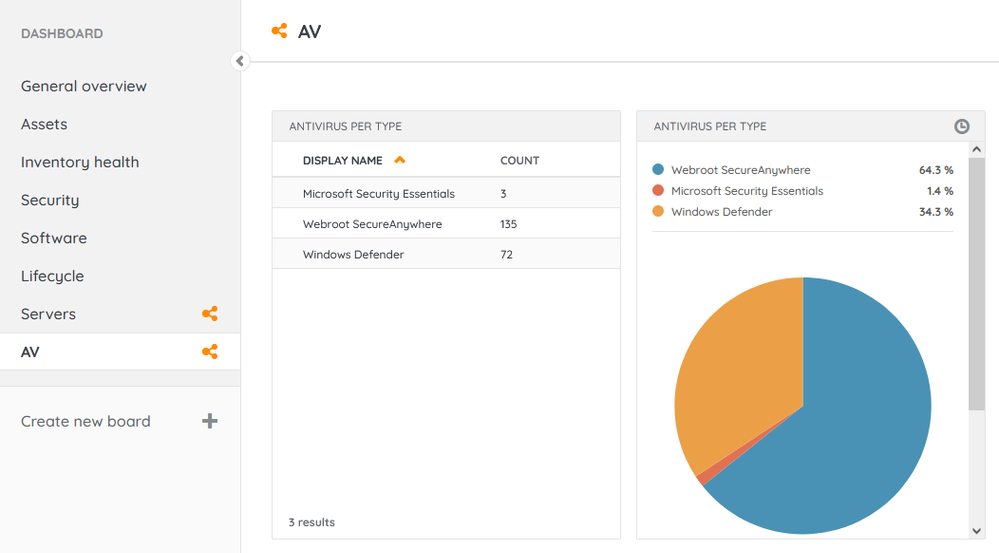Toggle Webroot SecureAnywhere blue legend dot
The width and height of the screenshot is (999, 553).
point(658,170)
